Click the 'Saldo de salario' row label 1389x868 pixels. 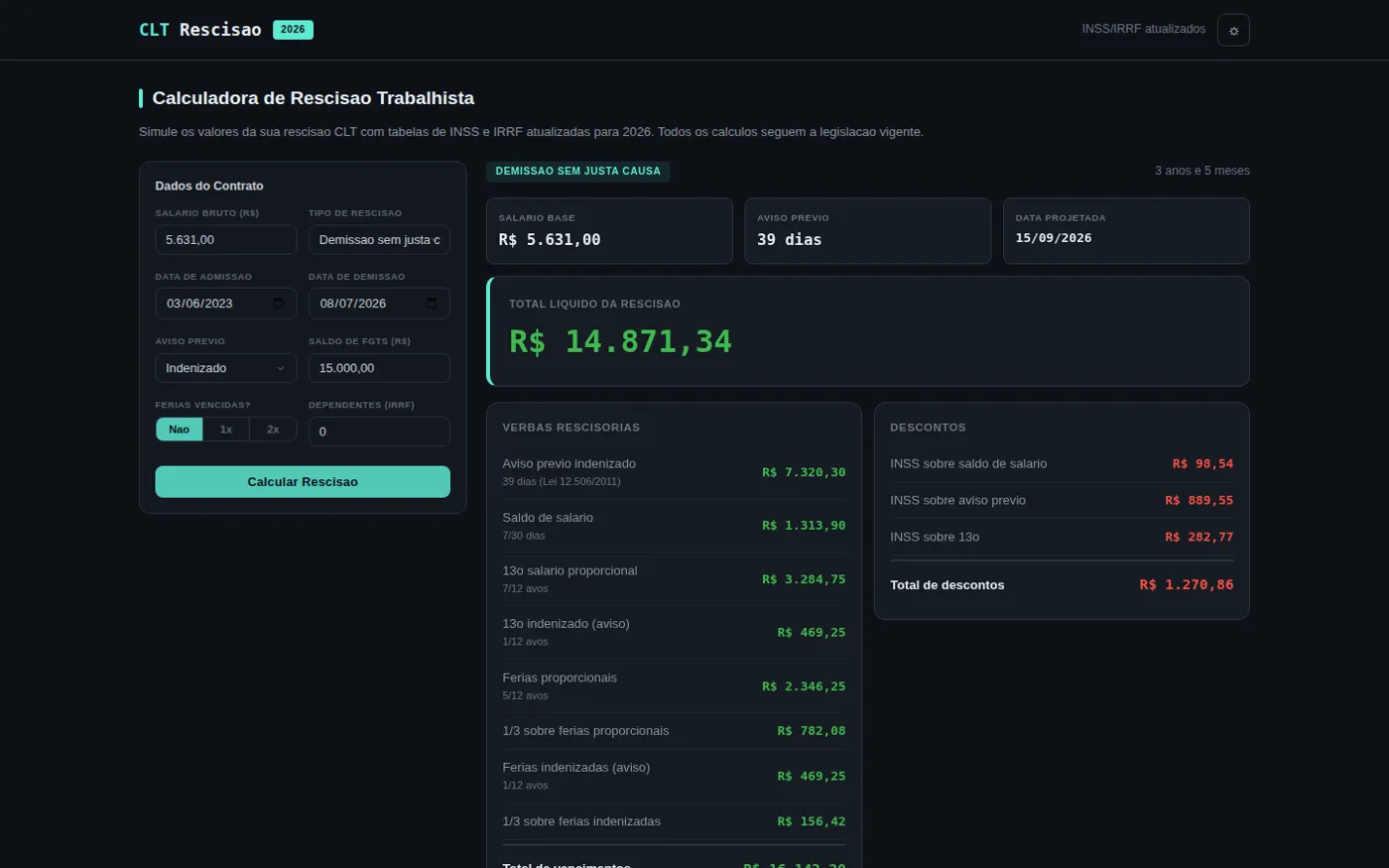(x=548, y=518)
